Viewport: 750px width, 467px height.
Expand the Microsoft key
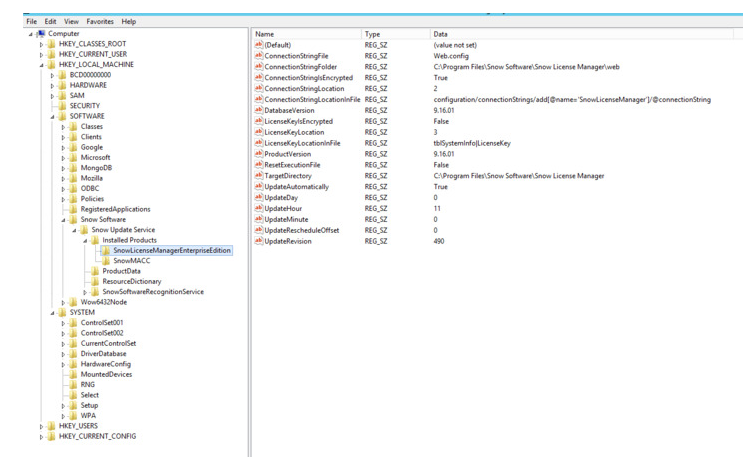coord(63,158)
